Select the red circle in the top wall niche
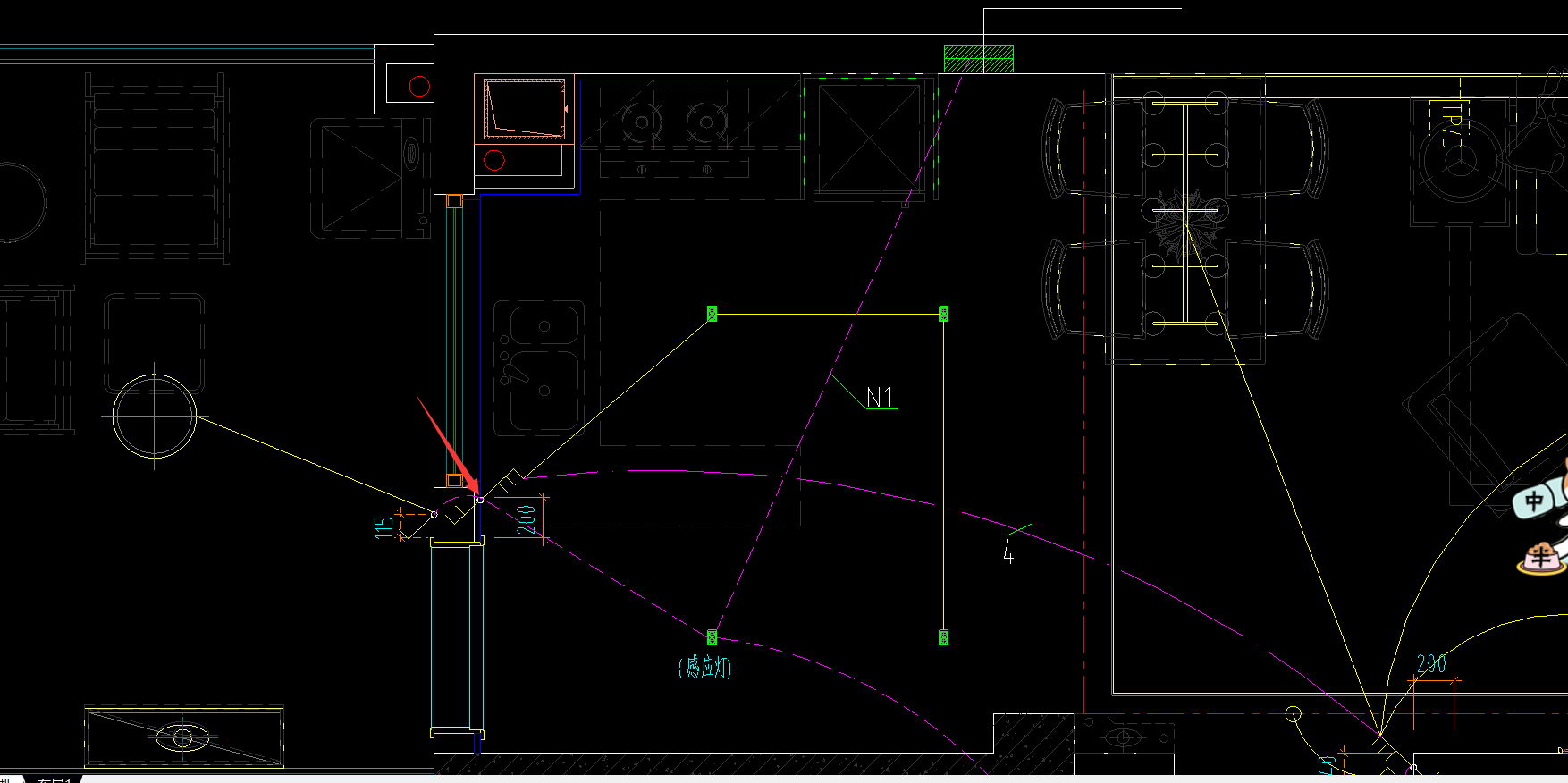 coord(419,86)
